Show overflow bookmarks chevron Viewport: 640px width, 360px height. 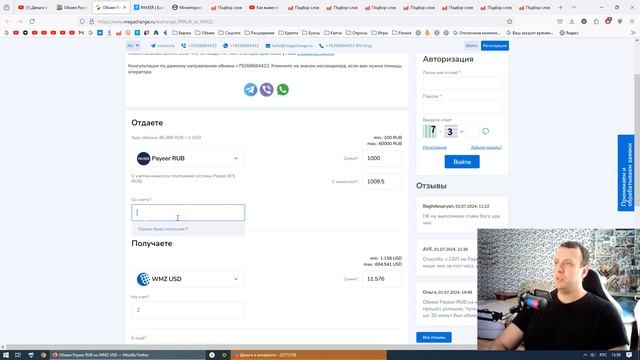point(633,33)
